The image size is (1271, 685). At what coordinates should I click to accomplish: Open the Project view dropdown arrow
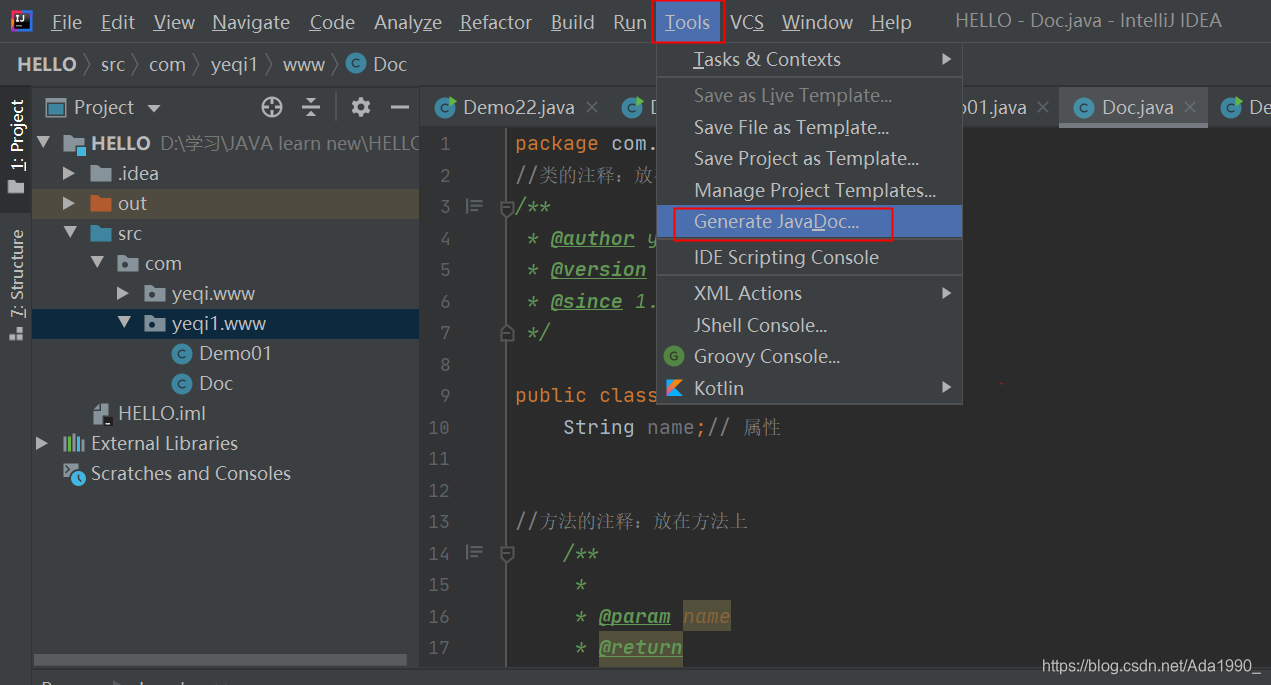[154, 108]
